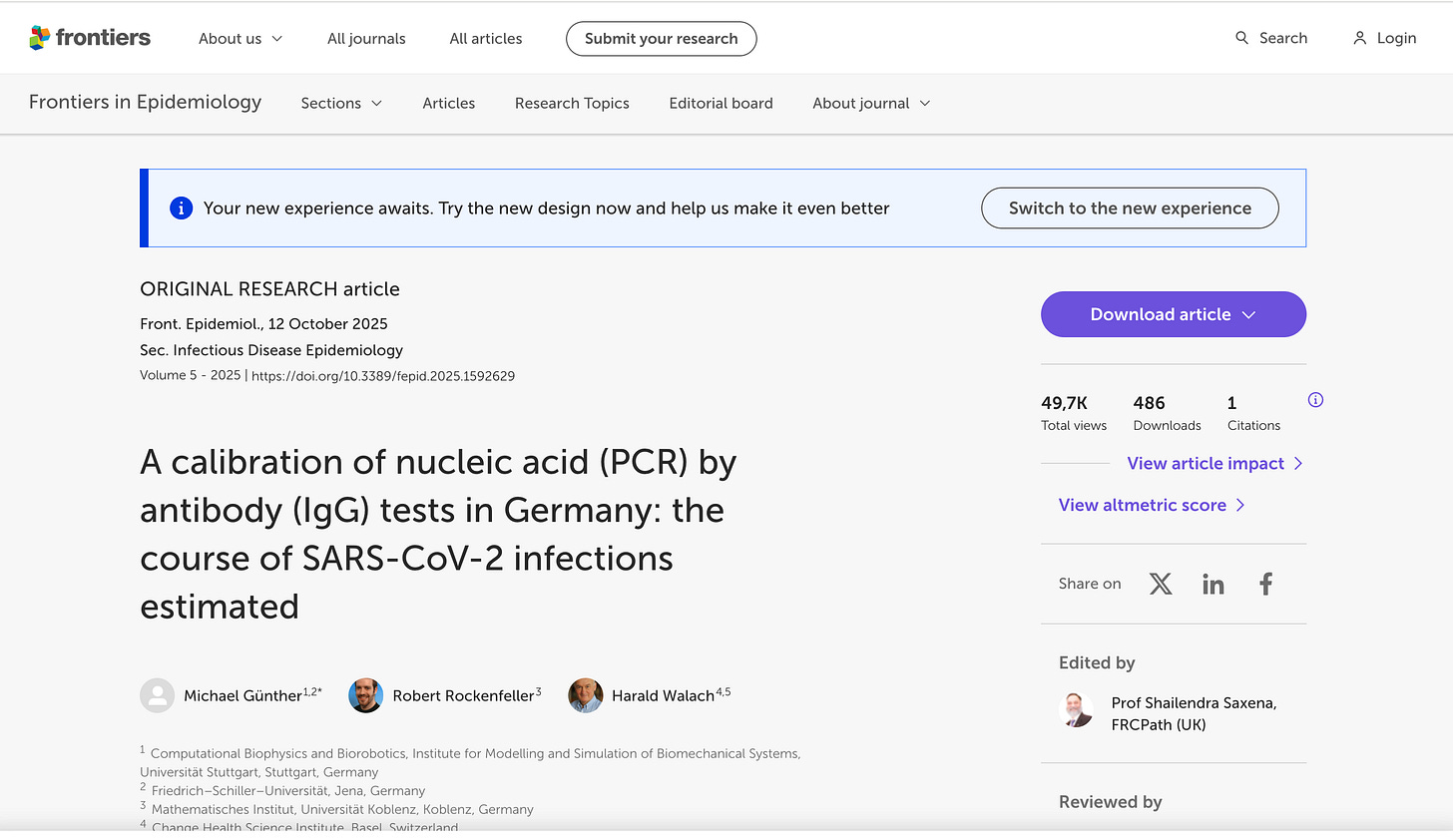Click 'Front. Epidemiol., 12 October 2025' text
Screen dimensions: 1453x840
pos(263,324)
